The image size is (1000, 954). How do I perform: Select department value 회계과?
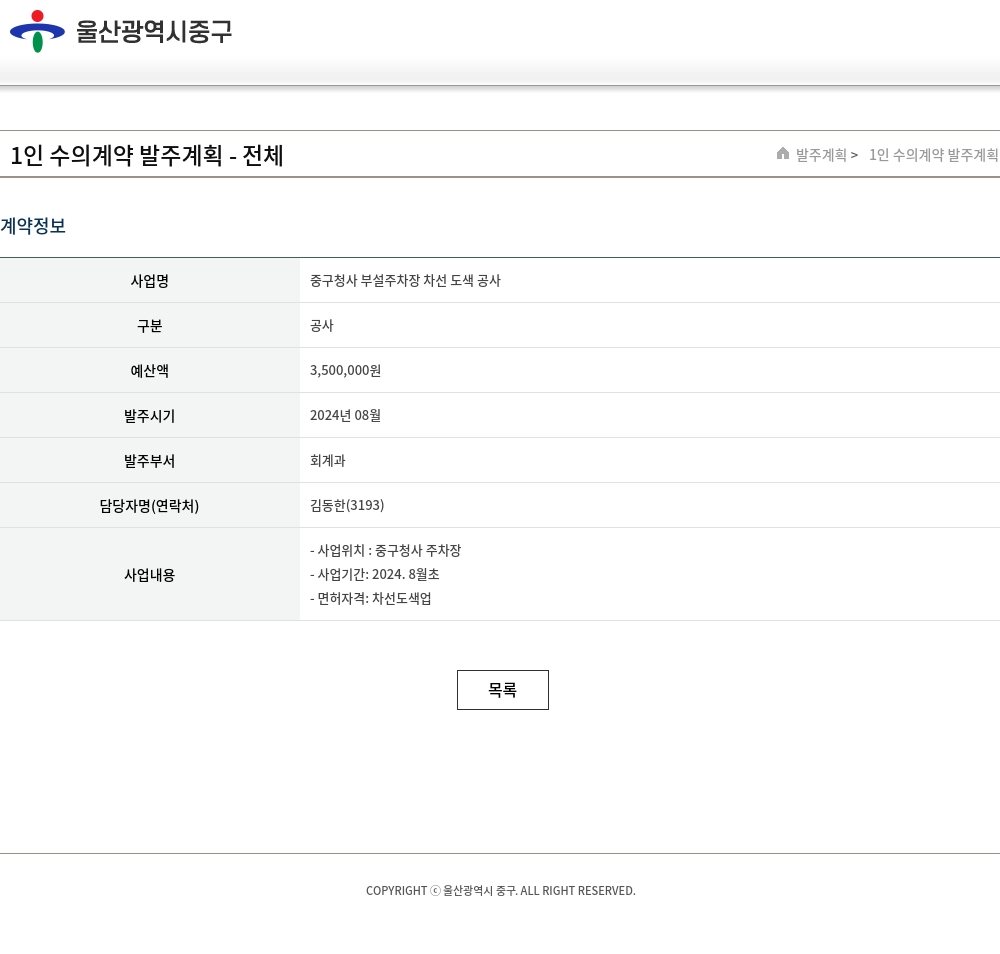coord(327,460)
